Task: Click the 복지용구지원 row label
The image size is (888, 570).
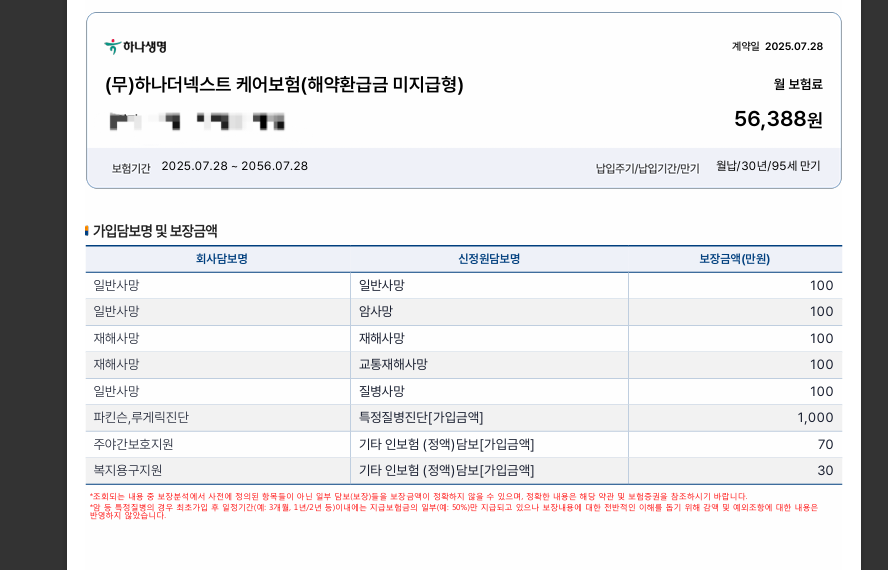Action: (x=127, y=471)
